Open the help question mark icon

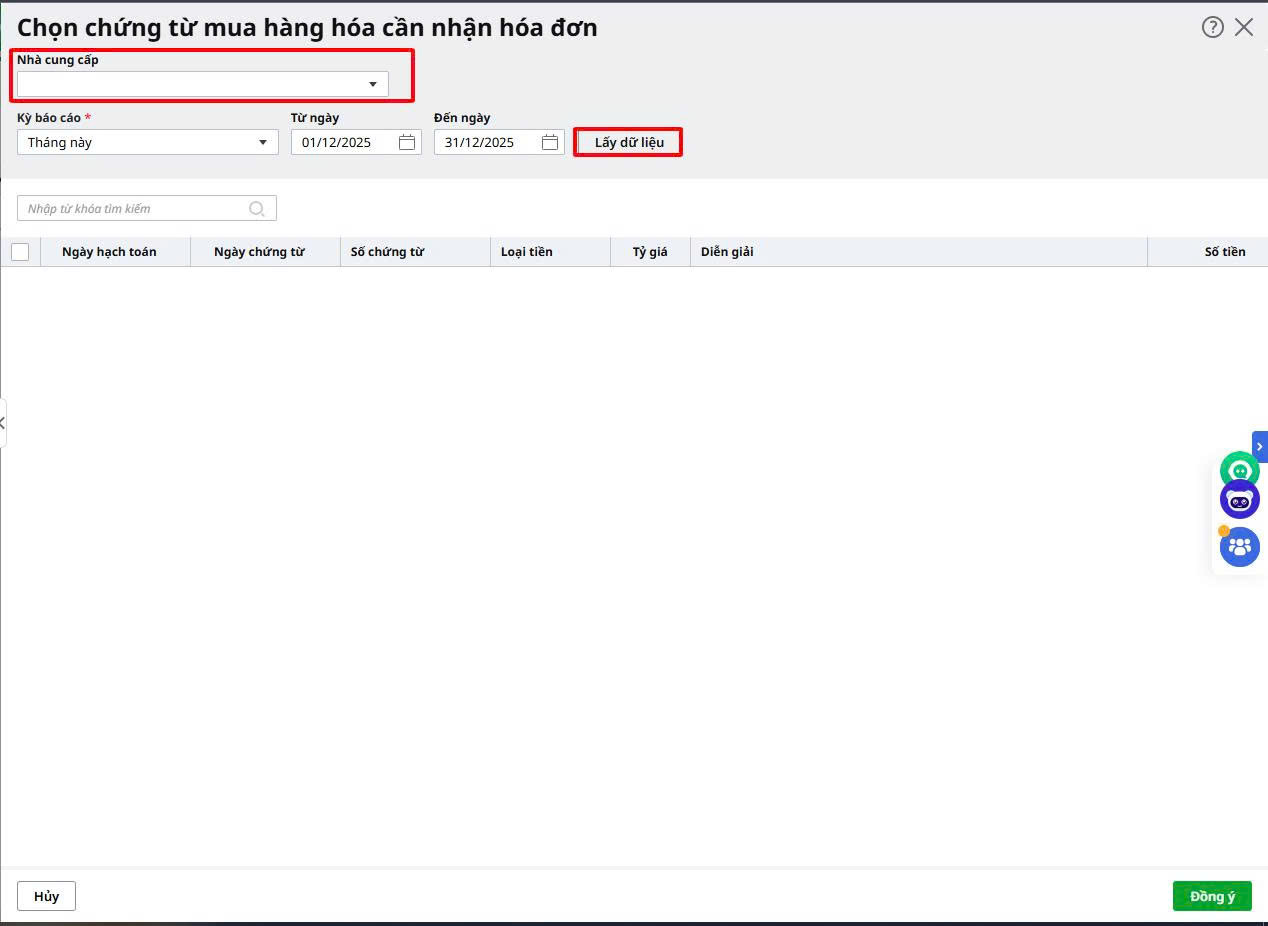click(x=1212, y=27)
